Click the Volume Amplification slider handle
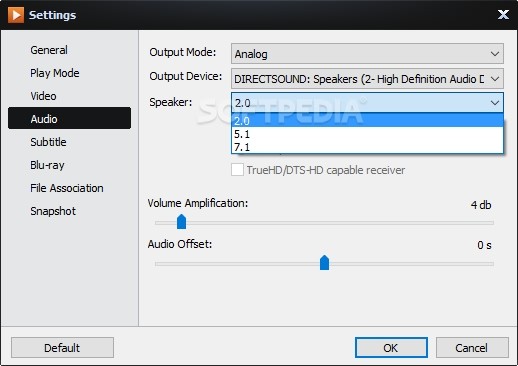This screenshot has height=366, width=518. point(181,222)
